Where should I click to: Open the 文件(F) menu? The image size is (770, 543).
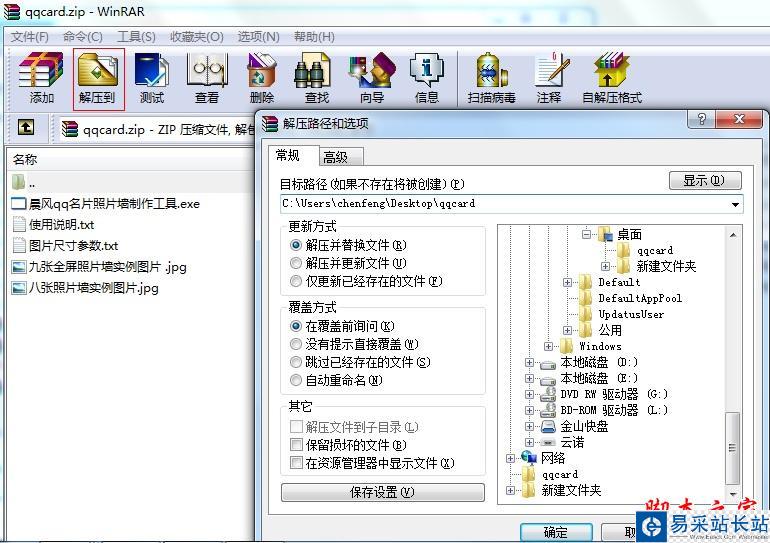29,37
